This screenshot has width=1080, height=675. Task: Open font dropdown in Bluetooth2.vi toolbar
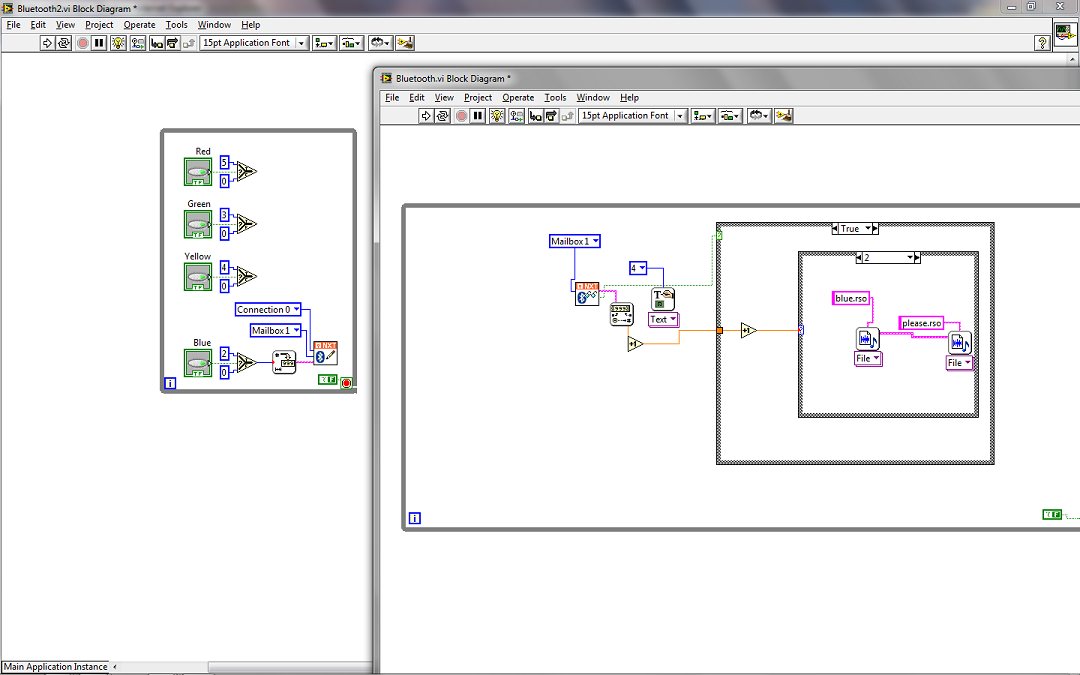point(253,43)
